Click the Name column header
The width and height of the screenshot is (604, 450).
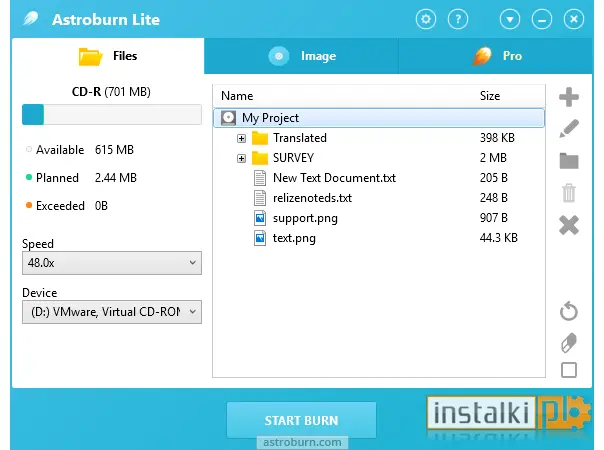tap(237, 96)
